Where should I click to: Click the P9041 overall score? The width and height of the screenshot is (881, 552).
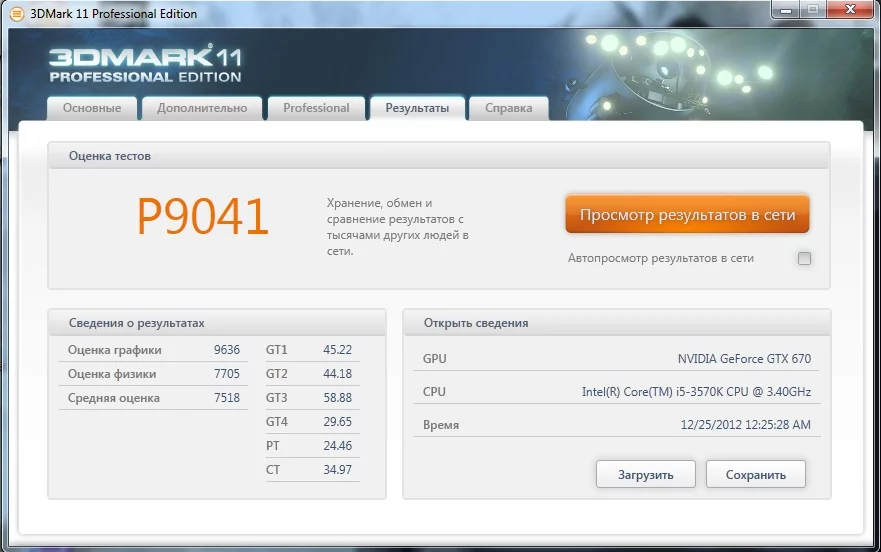coord(203,216)
